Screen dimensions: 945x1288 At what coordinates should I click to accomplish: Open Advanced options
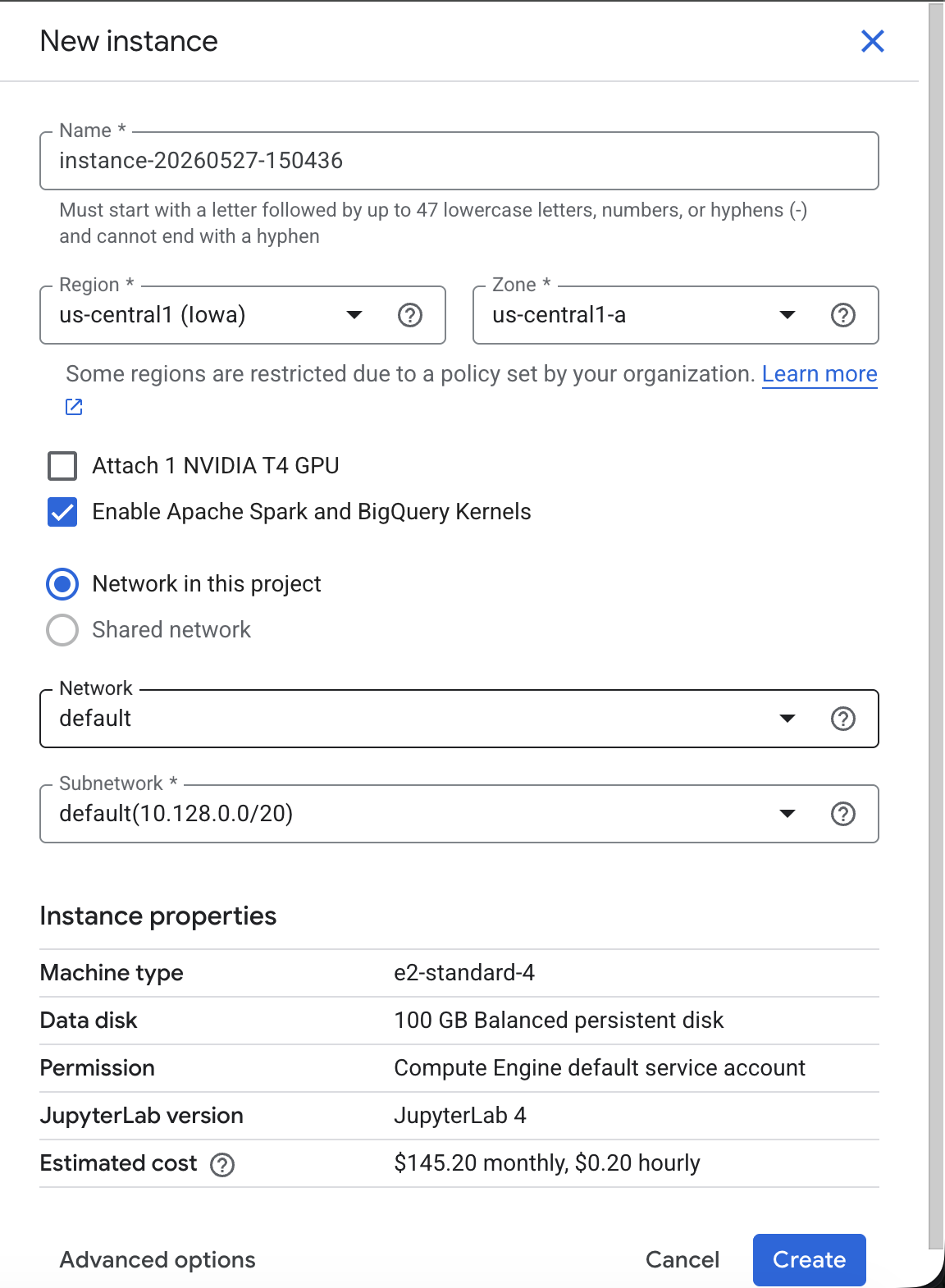coord(157,1260)
